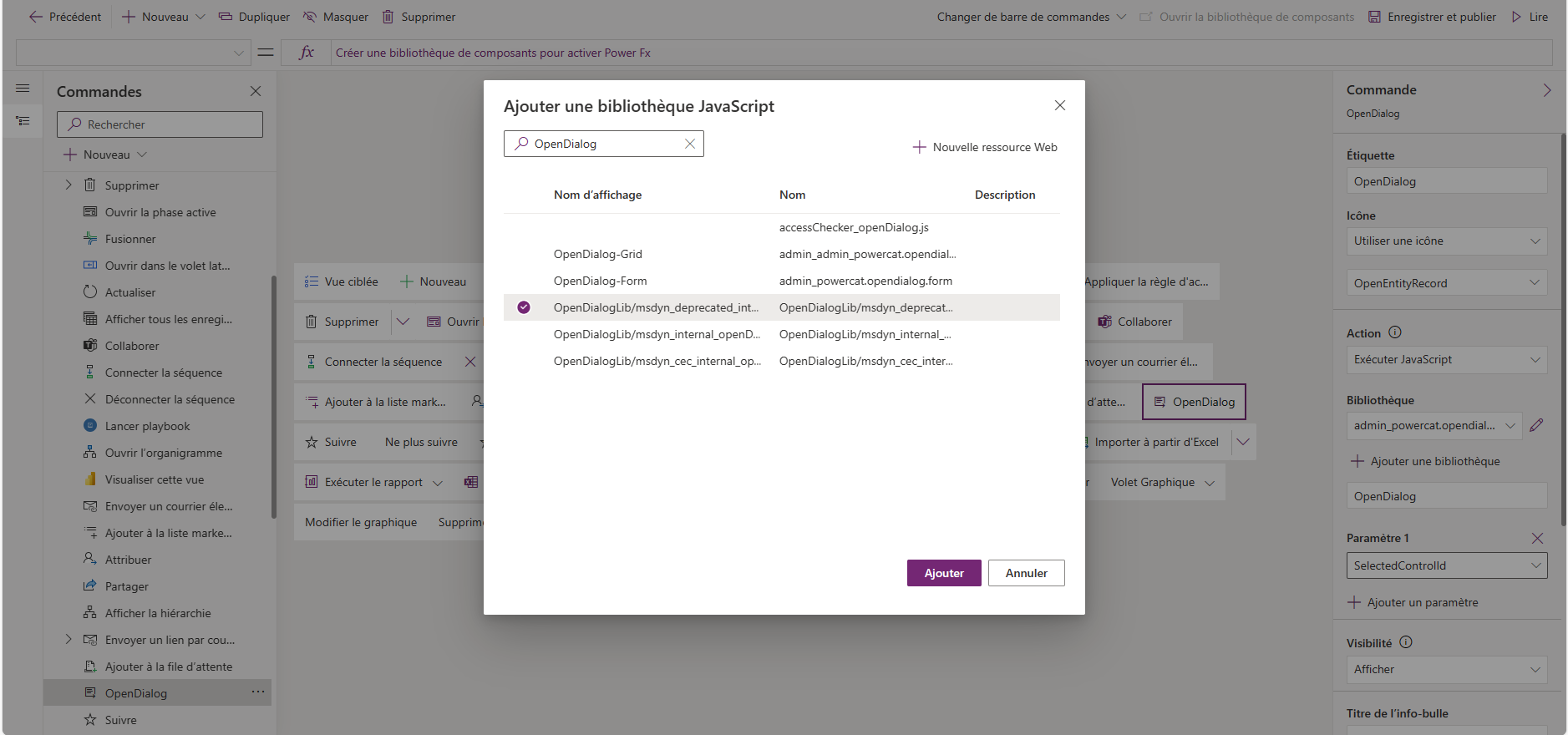This screenshot has height=735, width=1568.
Task: Clear the OpenDialog search text
Action: click(690, 144)
